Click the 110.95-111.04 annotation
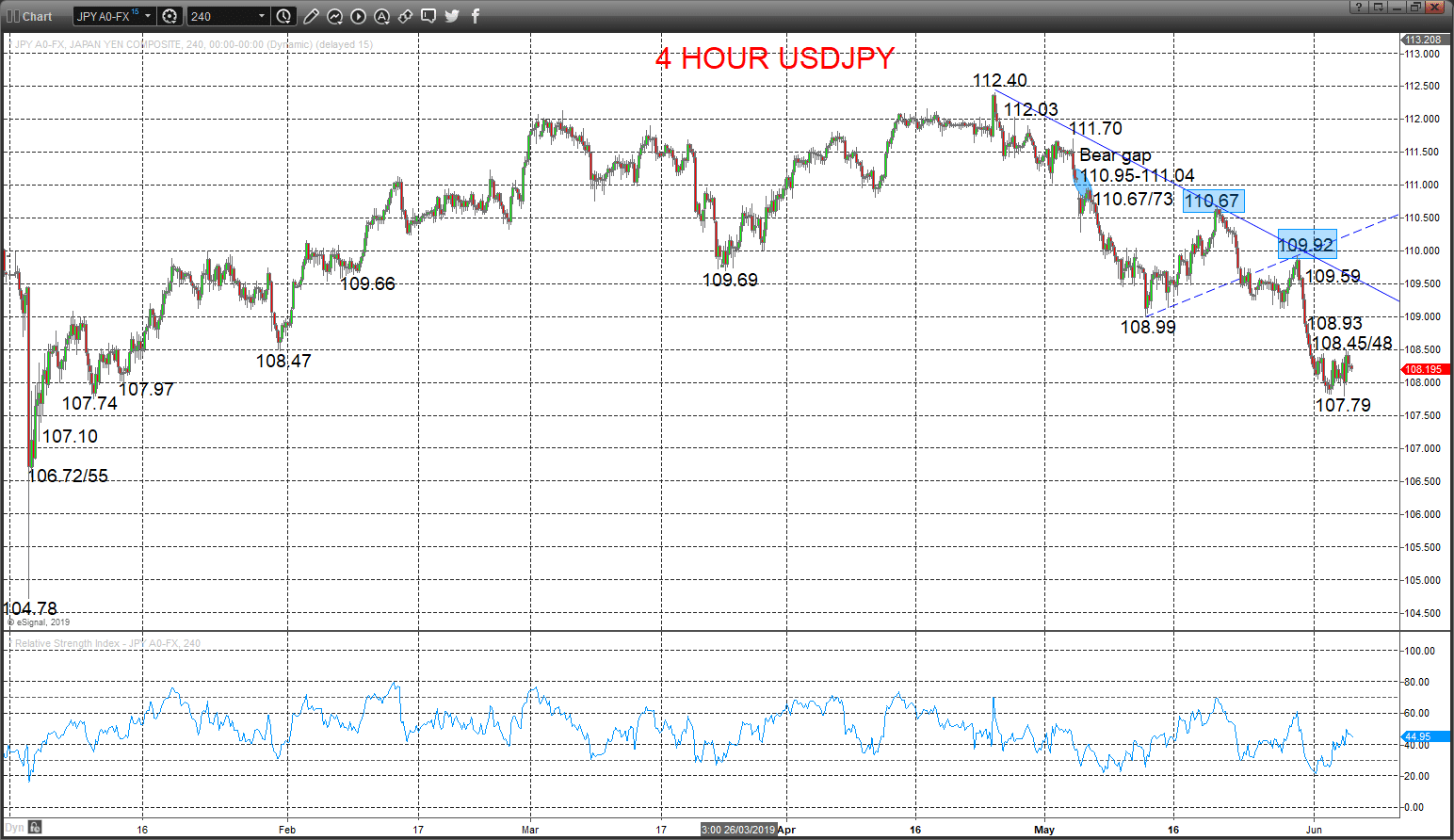Image resolution: width=1454 pixels, height=840 pixels. pyautogui.click(x=1138, y=175)
